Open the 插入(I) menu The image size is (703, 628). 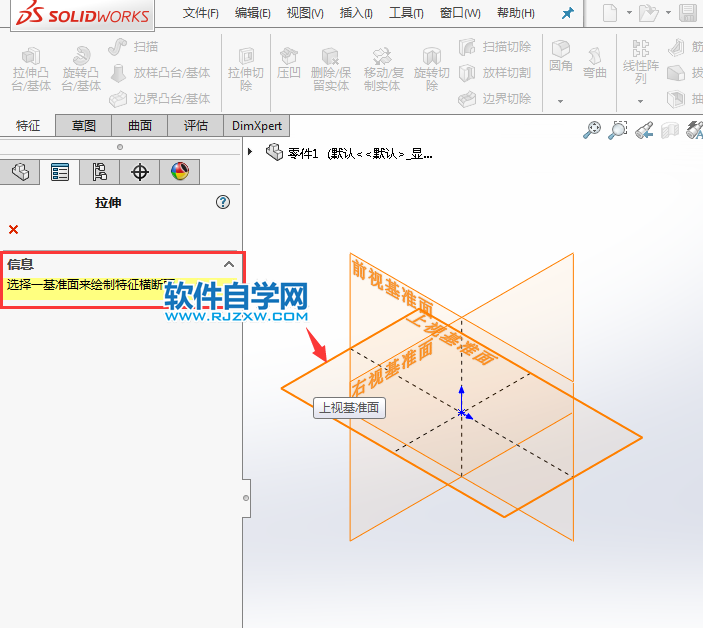point(356,13)
